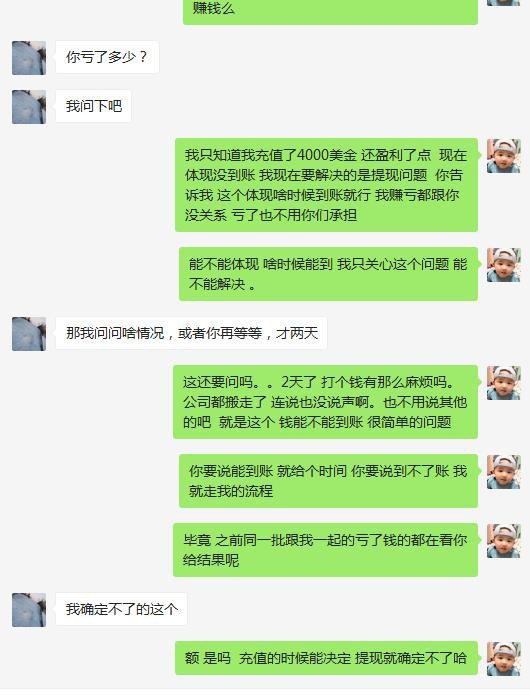Select the green bubble '充值的时候能决定'
The height and width of the screenshot is (695, 530).
click(x=326, y=658)
